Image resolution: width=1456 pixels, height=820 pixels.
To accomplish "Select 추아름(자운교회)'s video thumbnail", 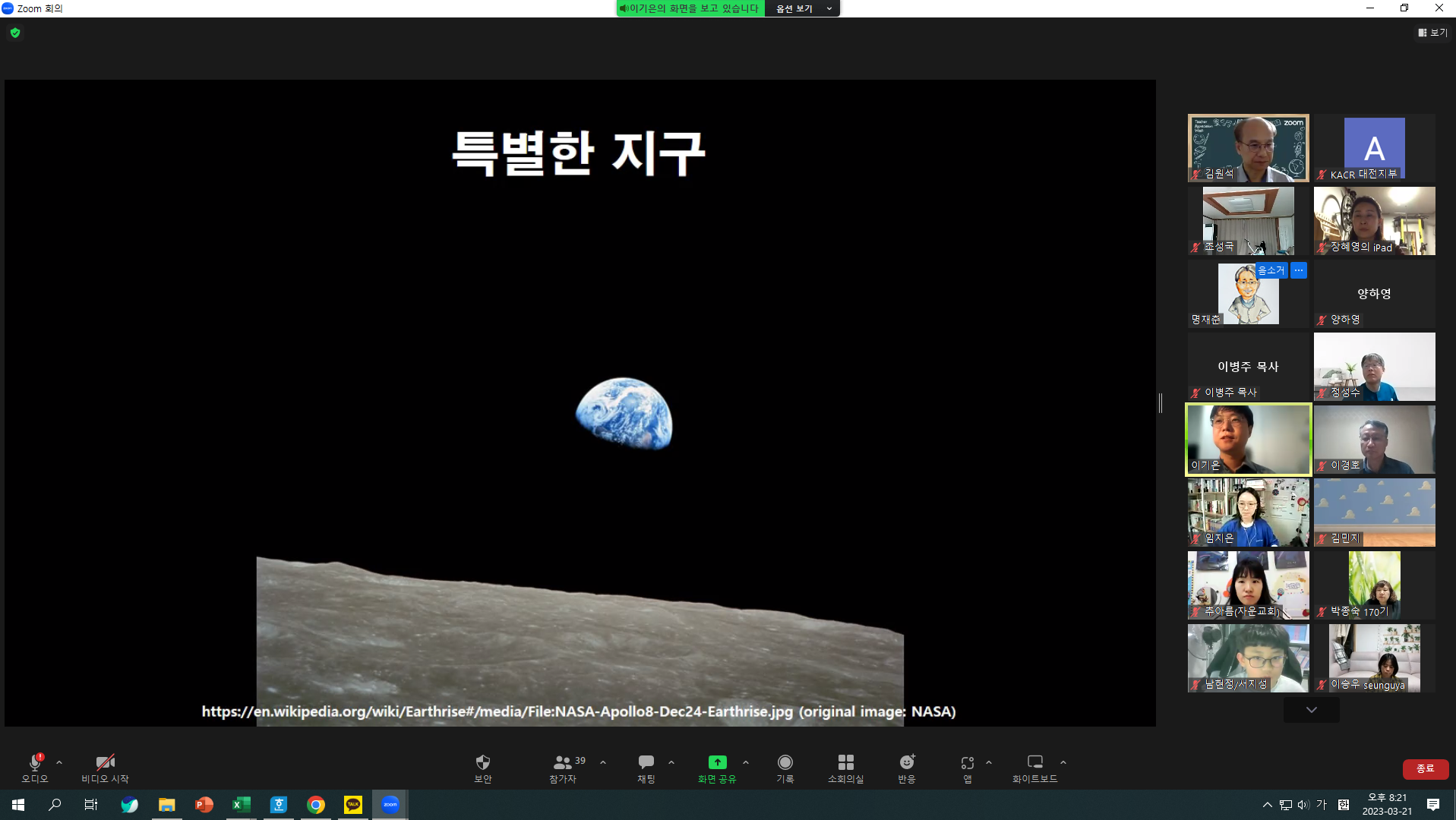I will (x=1249, y=585).
